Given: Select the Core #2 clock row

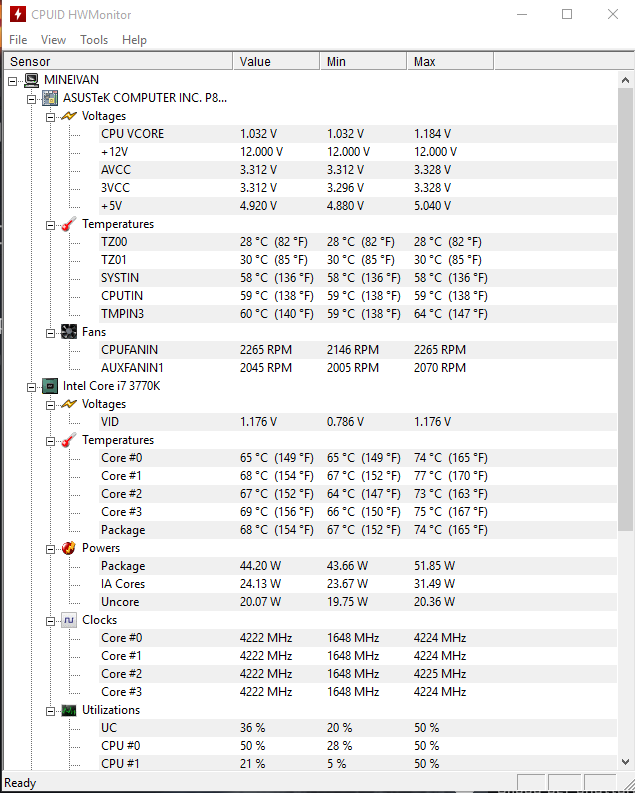Looking at the screenshot, I should (358, 674).
